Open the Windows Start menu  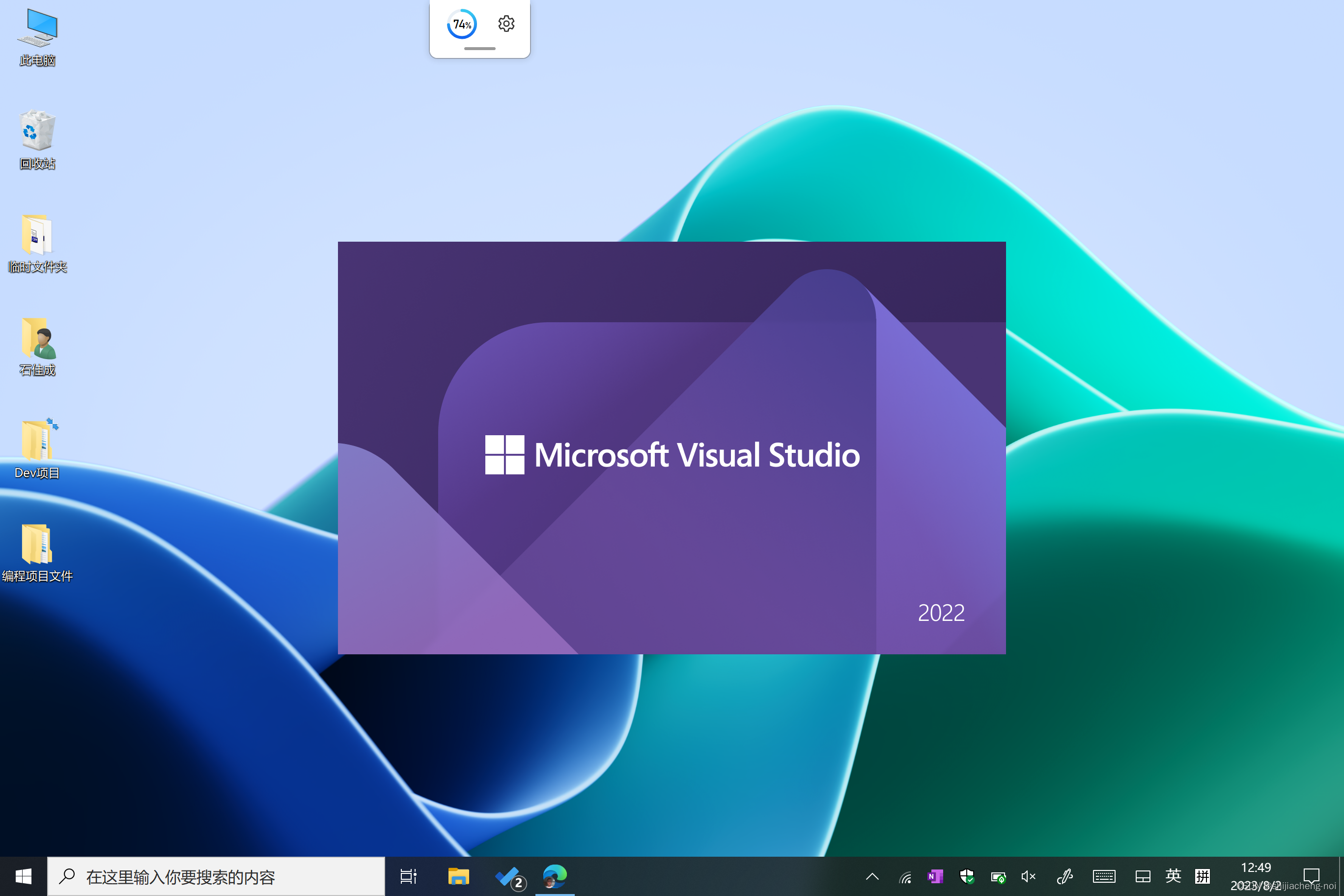[24, 876]
